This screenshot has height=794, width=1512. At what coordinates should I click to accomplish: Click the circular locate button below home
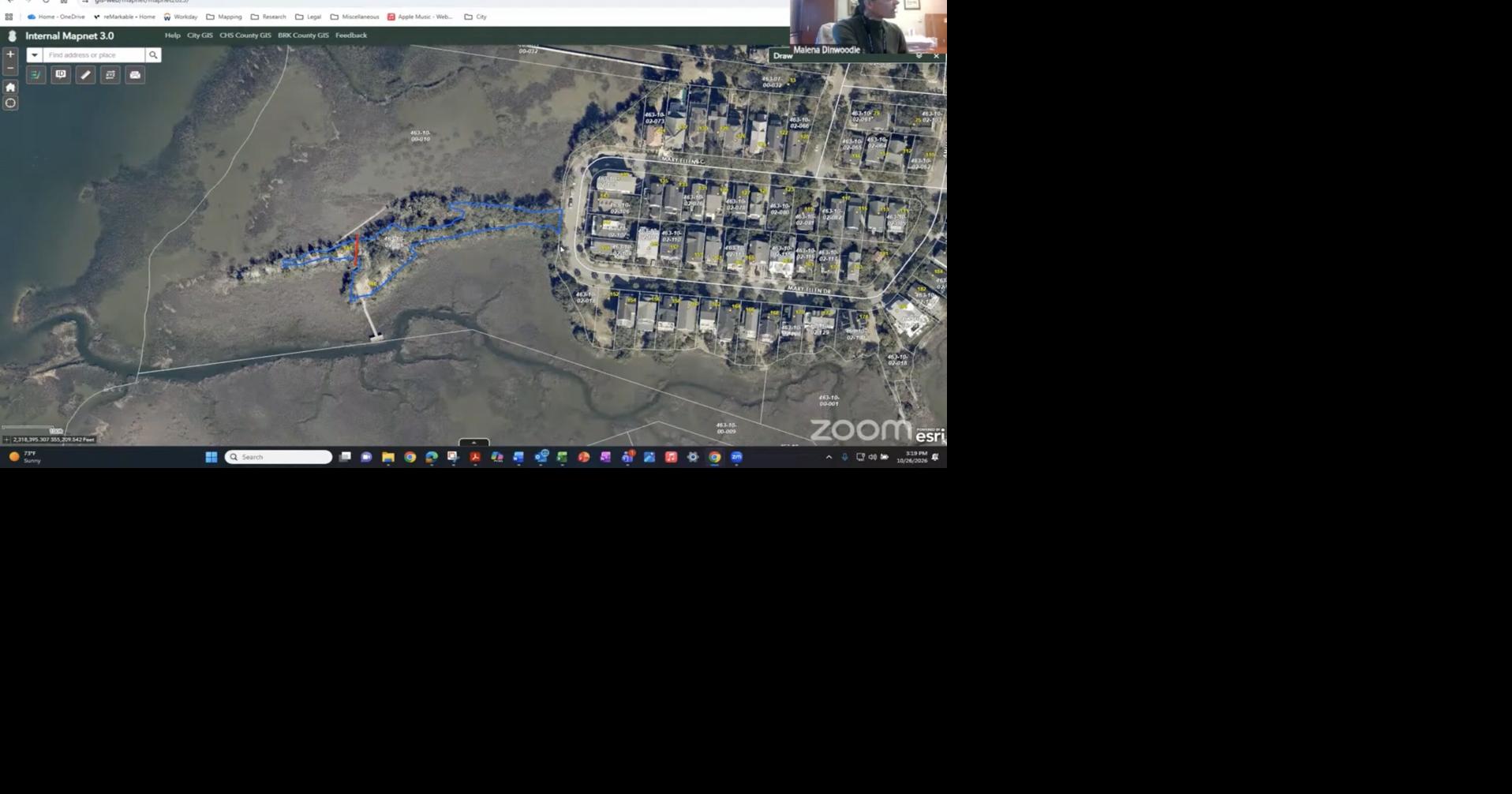pos(10,103)
